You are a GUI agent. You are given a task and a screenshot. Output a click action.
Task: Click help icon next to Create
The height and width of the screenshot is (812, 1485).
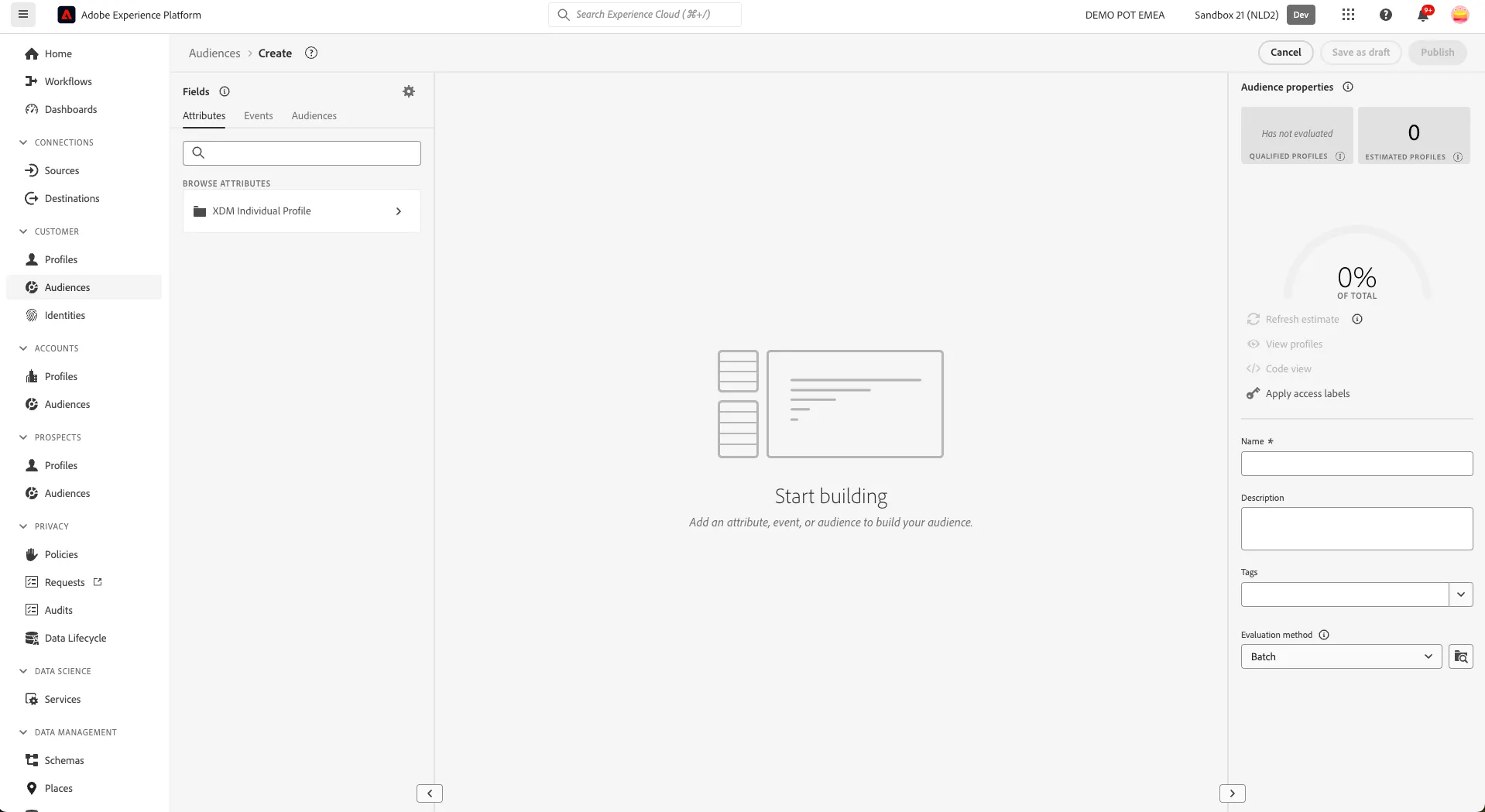(311, 53)
